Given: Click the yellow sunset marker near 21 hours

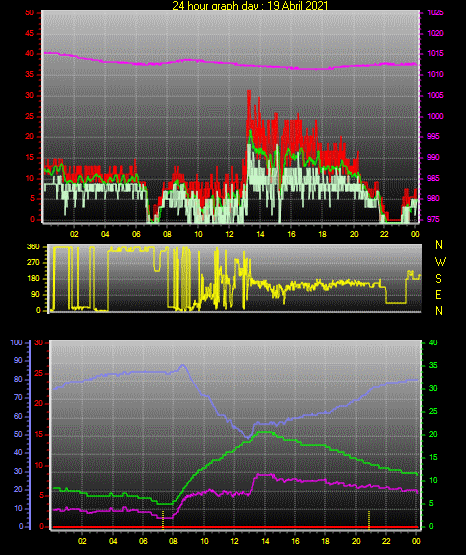Looking at the screenshot, I should coord(369,520).
